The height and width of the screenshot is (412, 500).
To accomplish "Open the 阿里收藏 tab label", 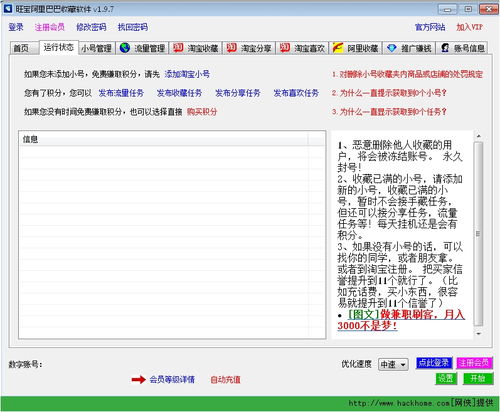I will click(363, 48).
